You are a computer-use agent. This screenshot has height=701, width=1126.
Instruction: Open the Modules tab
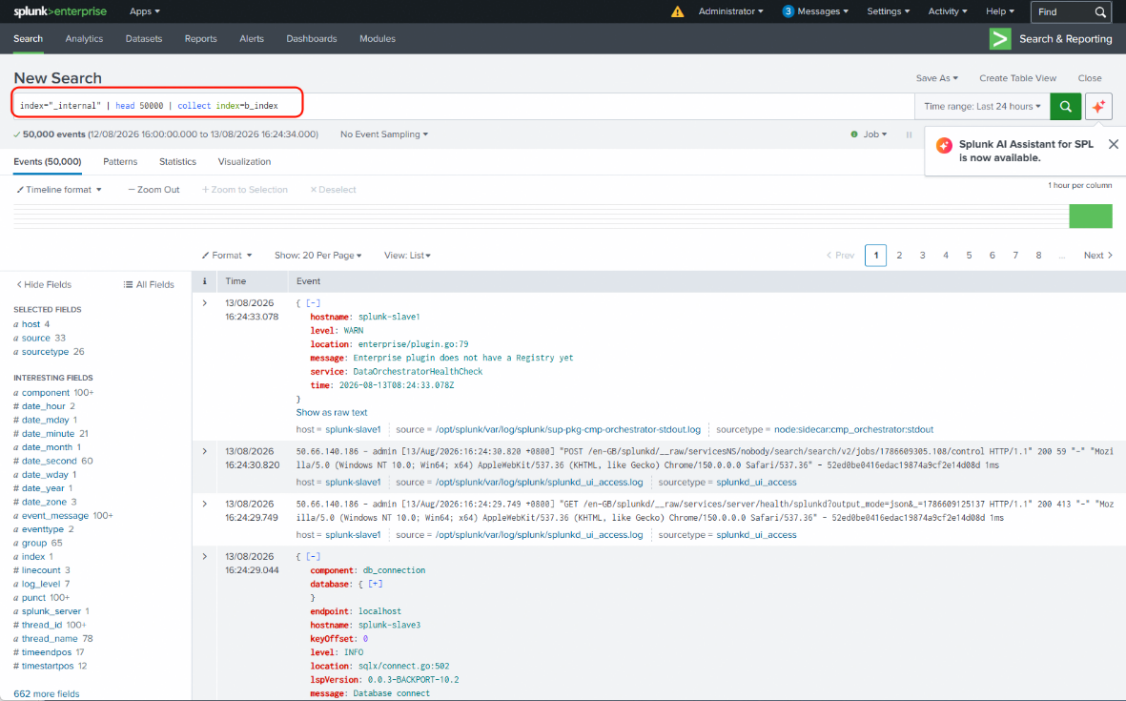[x=377, y=39]
